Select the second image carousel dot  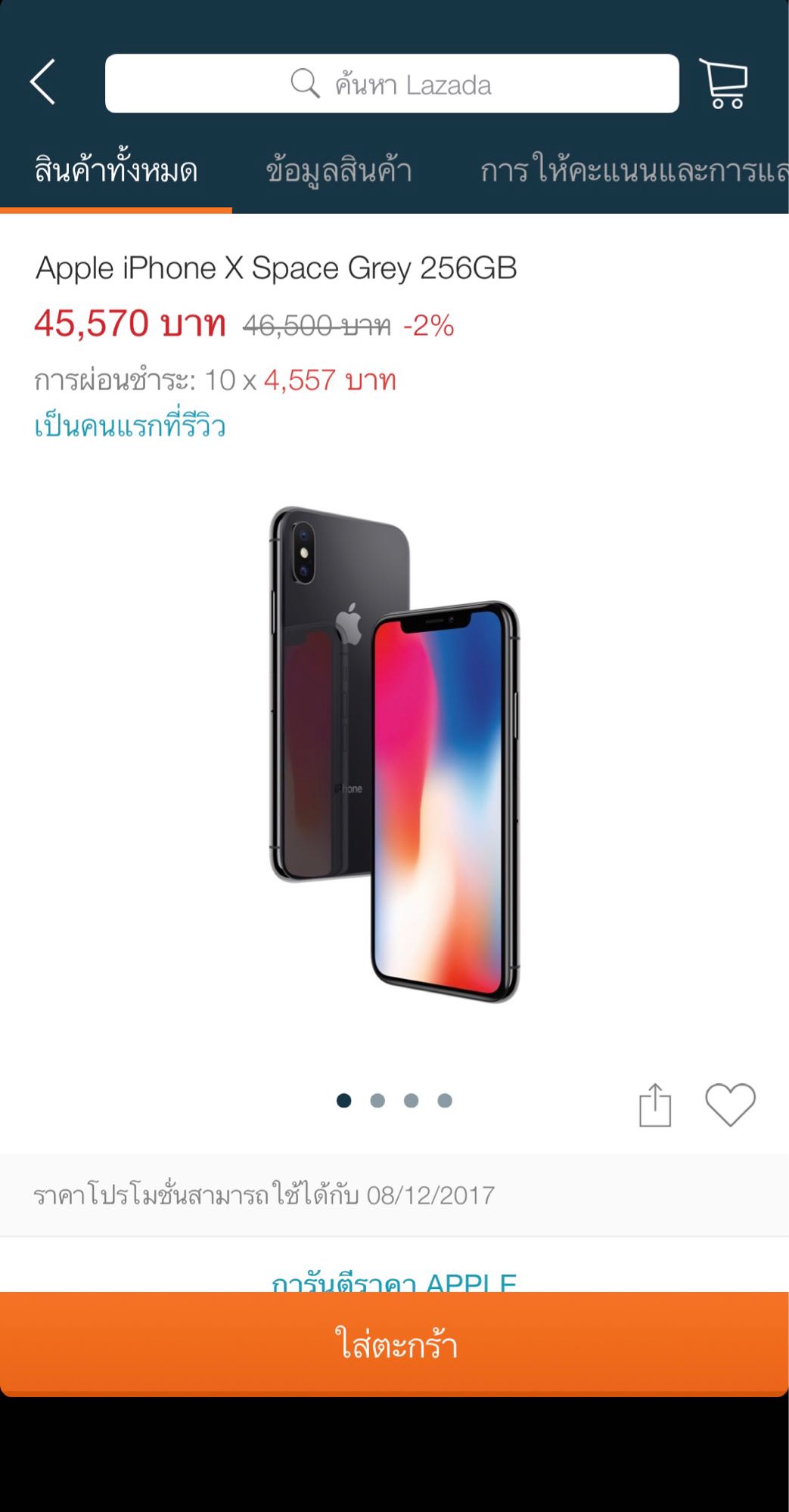[x=377, y=1101]
